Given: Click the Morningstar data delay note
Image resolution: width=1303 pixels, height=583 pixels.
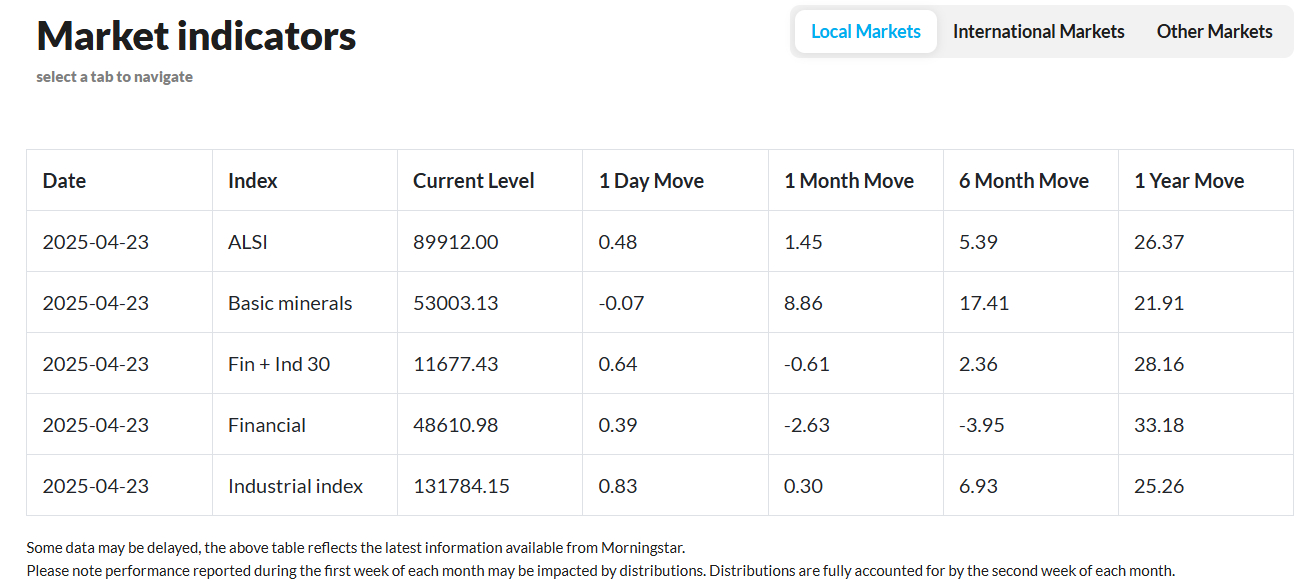Looking at the screenshot, I should tap(356, 548).
